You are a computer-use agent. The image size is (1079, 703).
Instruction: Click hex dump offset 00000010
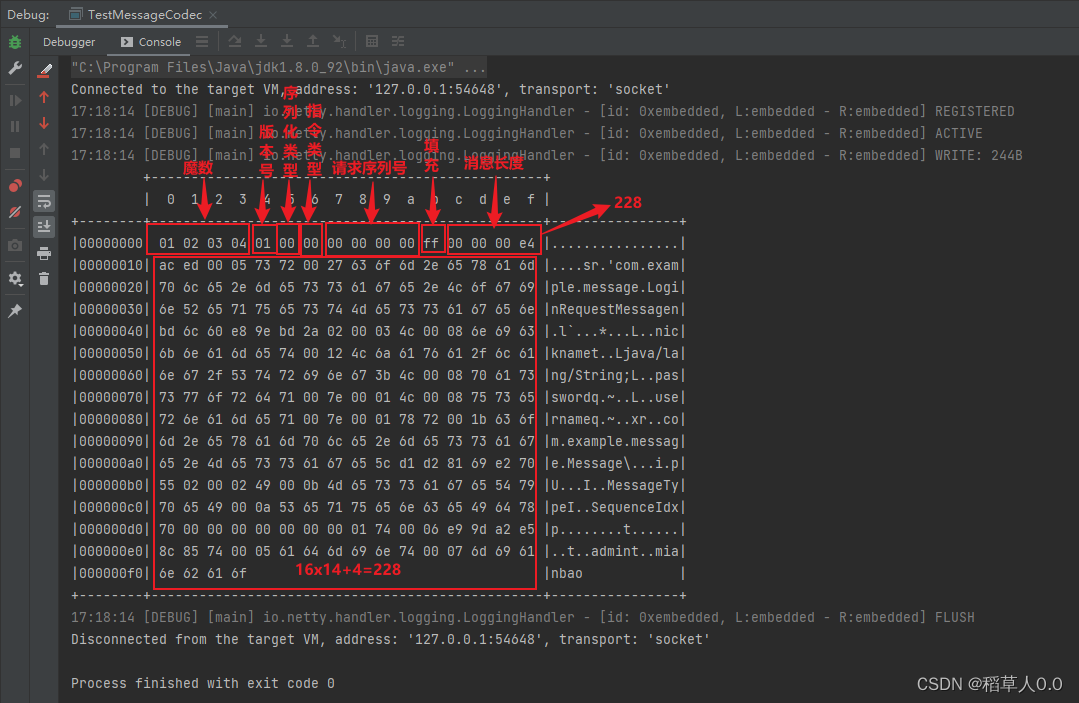(111, 266)
